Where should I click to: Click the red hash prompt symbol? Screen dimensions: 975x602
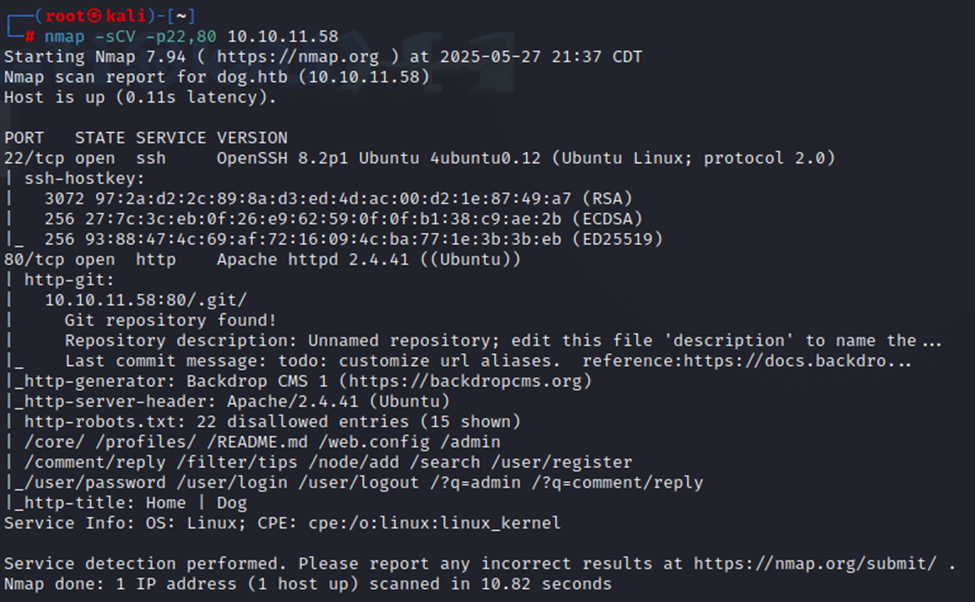click(29, 37)
